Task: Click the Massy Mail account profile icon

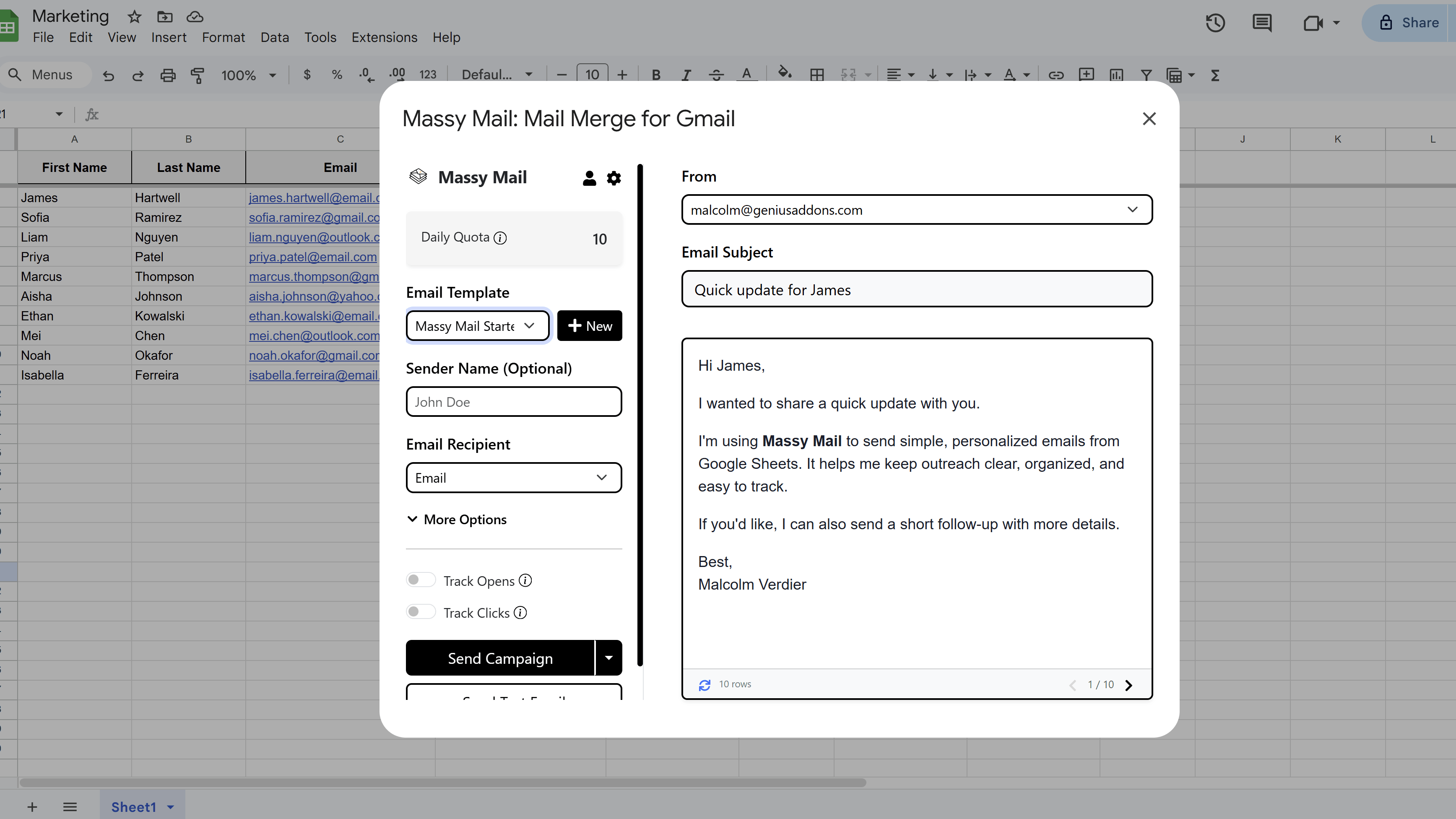Action: (x=589, y=178)
